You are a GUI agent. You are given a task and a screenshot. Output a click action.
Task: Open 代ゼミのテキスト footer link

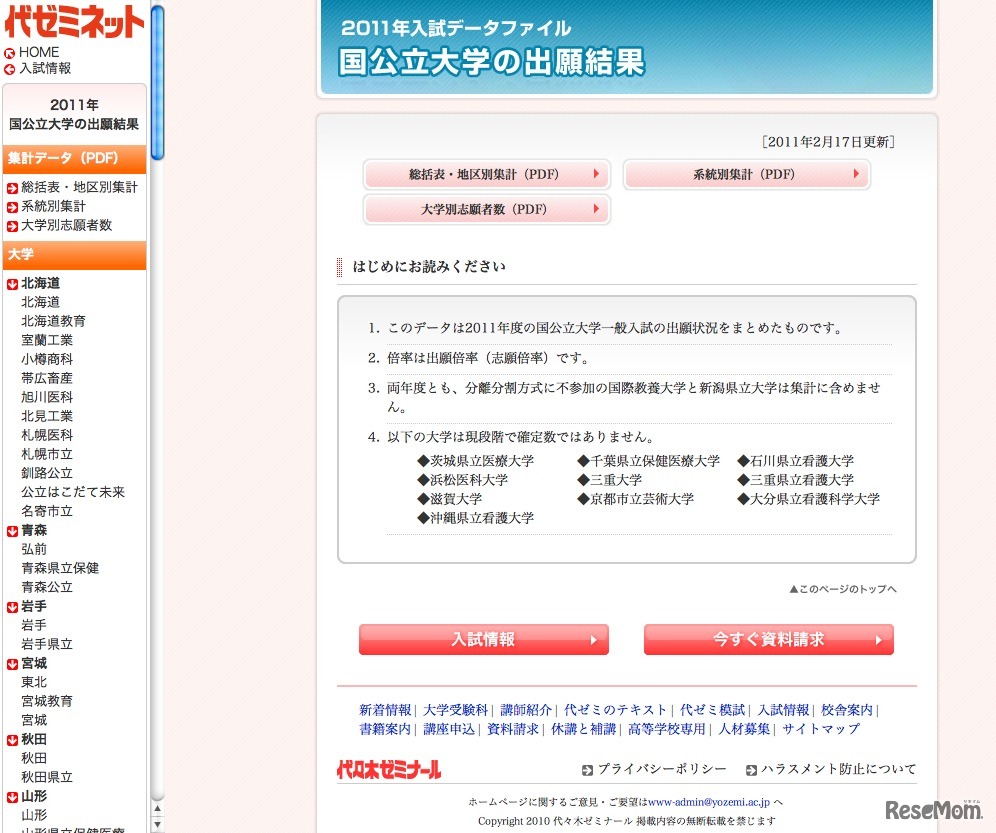pos(616,710)
